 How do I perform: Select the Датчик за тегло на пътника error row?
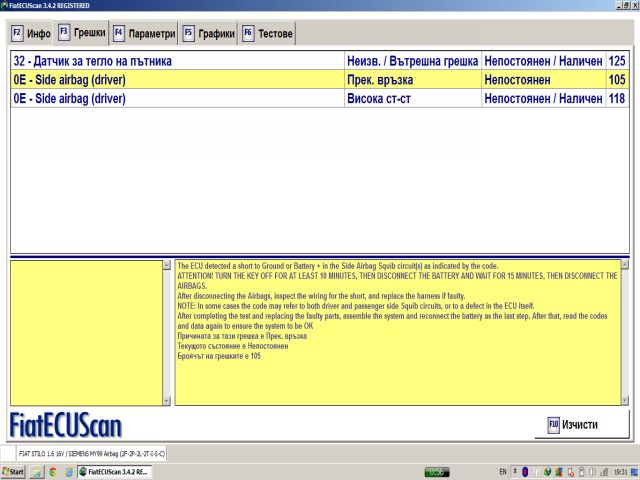point(176,61)
